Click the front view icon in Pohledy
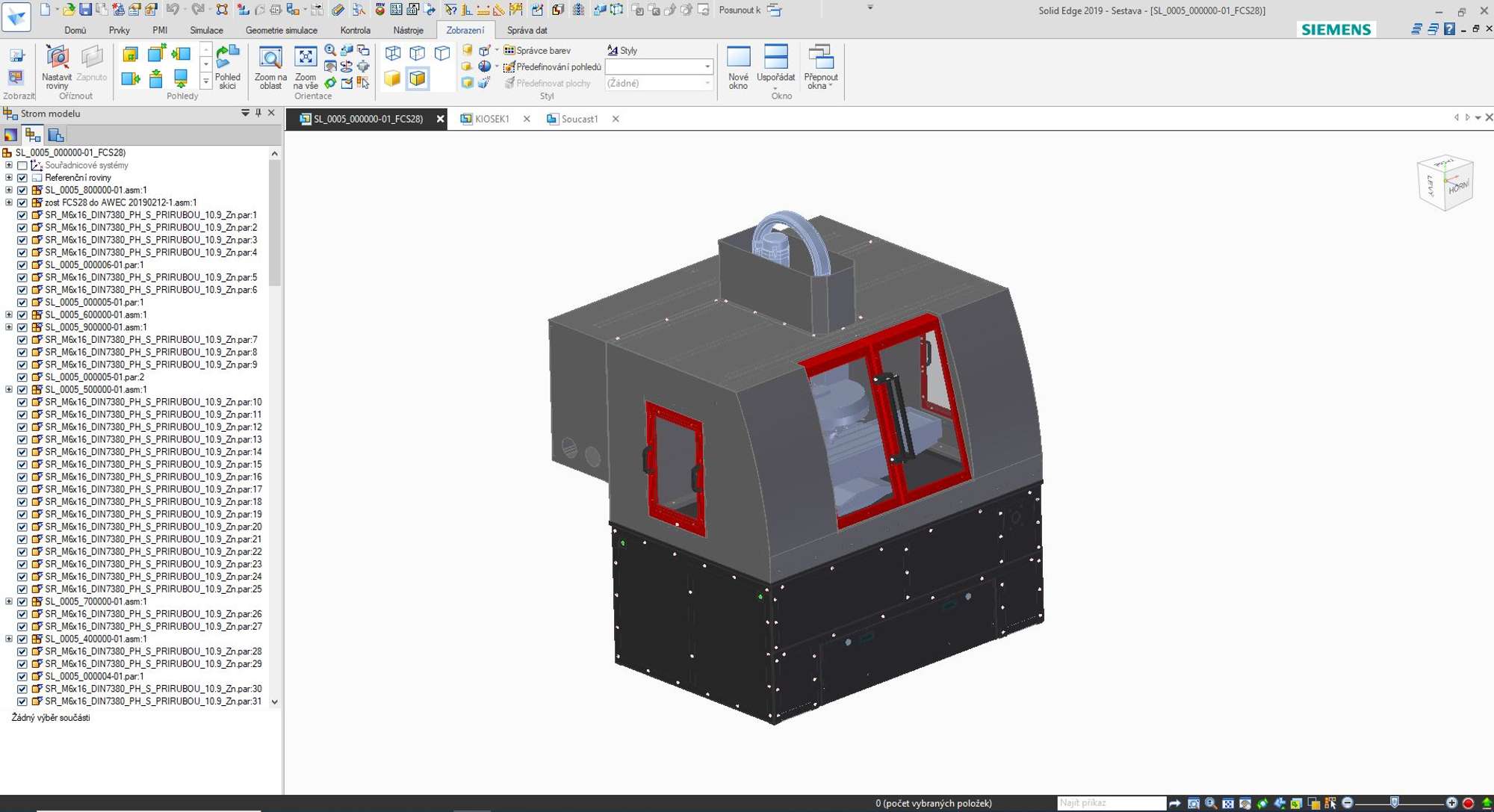 click(130, 54)
